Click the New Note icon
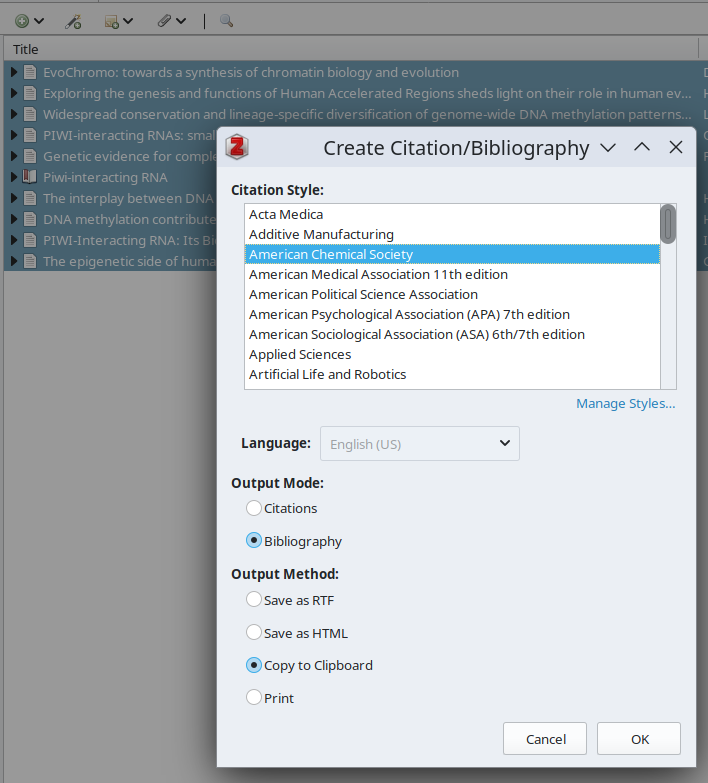 (111, 21)
